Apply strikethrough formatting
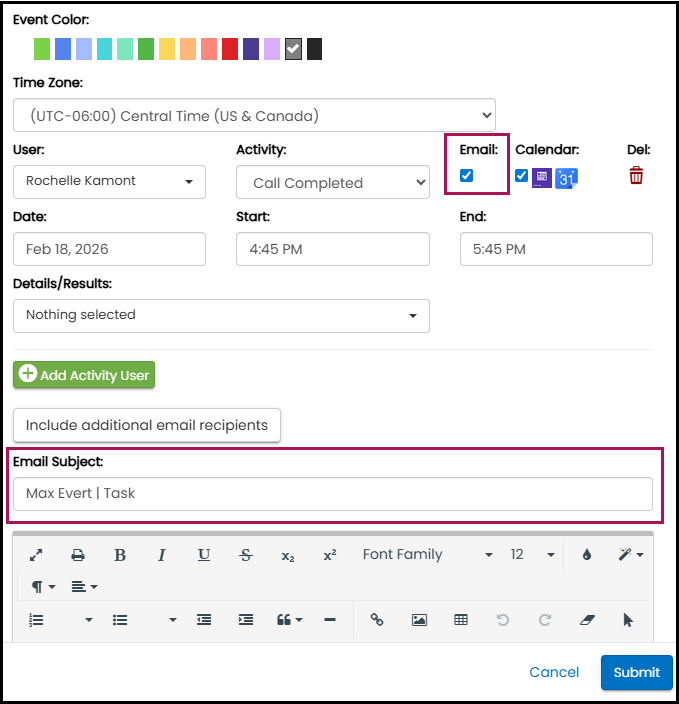This screenshot has height=704, width=679. tap(246, 555)
